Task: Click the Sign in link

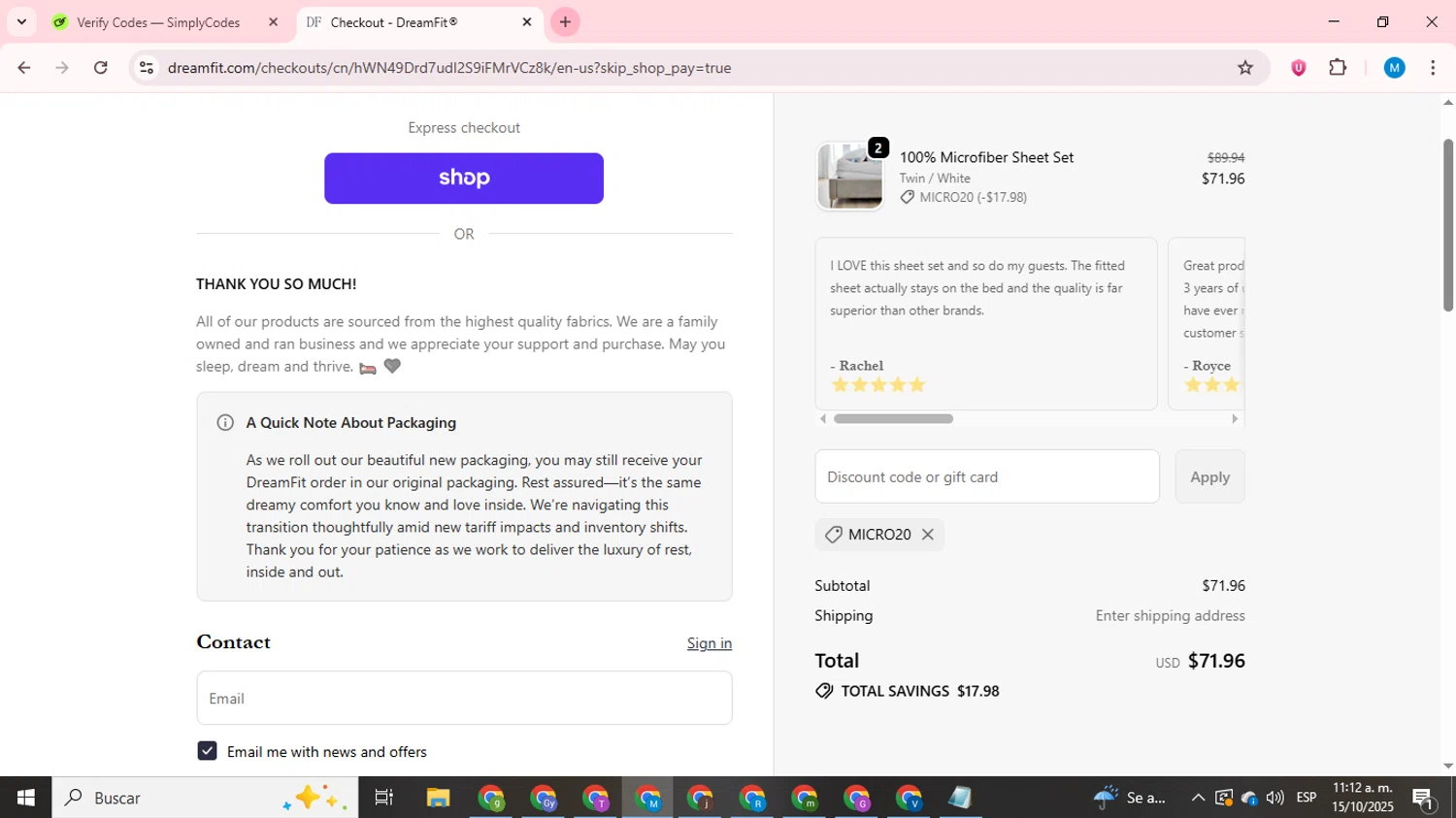Action: (x=710, y=643)
